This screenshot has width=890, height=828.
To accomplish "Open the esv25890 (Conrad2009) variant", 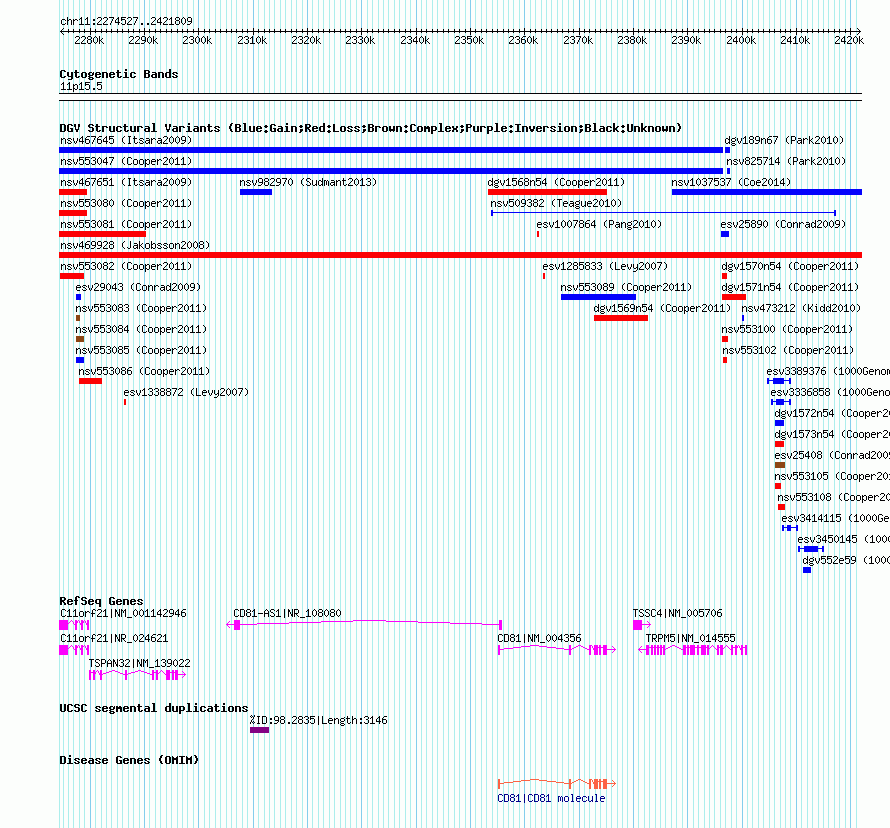I will [x=725, y=234].
